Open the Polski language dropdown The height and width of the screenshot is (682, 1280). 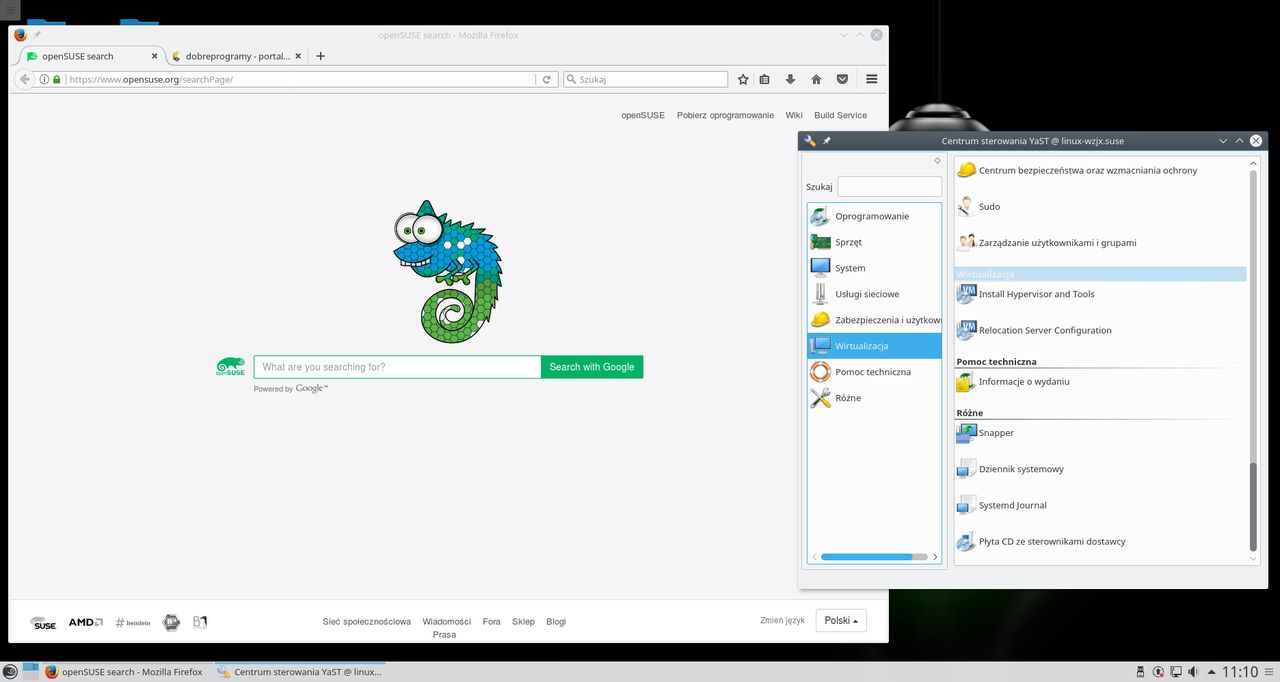[841, 620]
